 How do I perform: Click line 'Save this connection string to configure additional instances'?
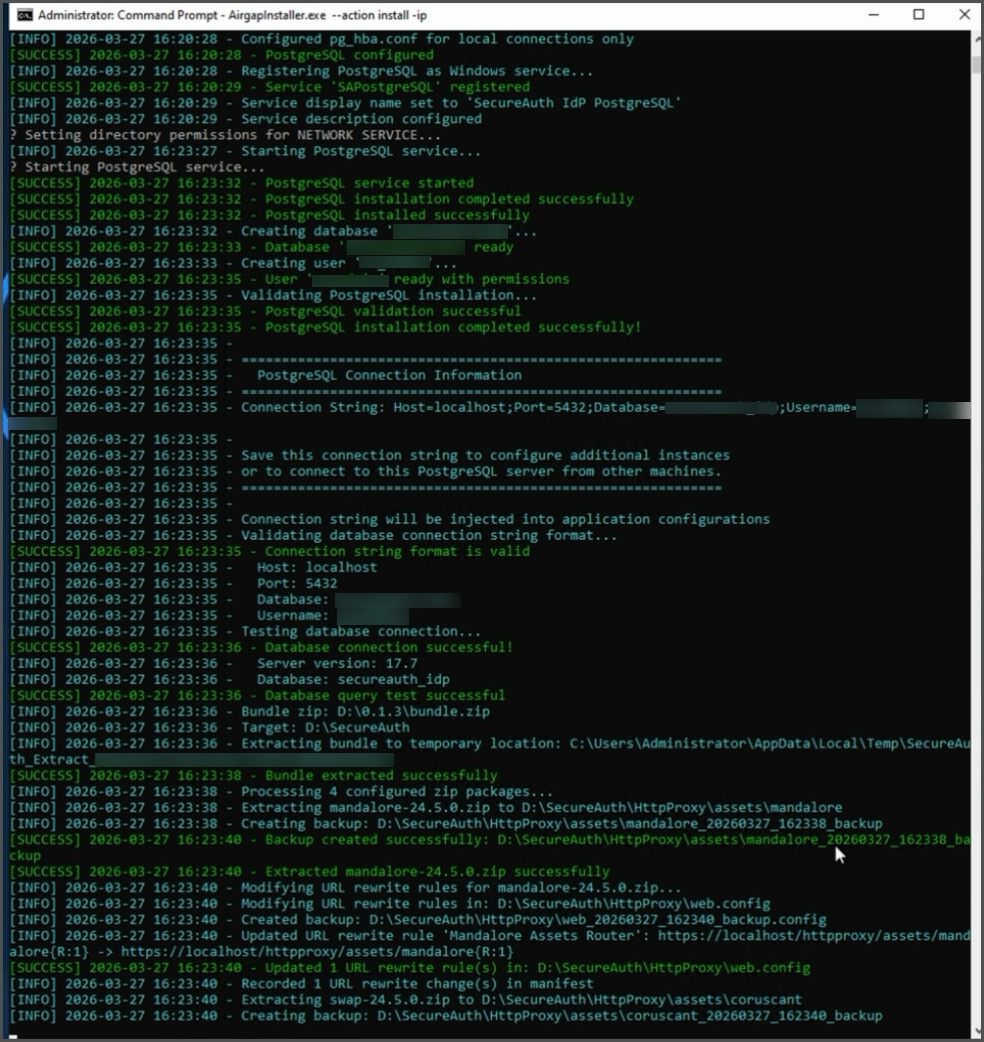pyautogui.click(x=369, y=455)
